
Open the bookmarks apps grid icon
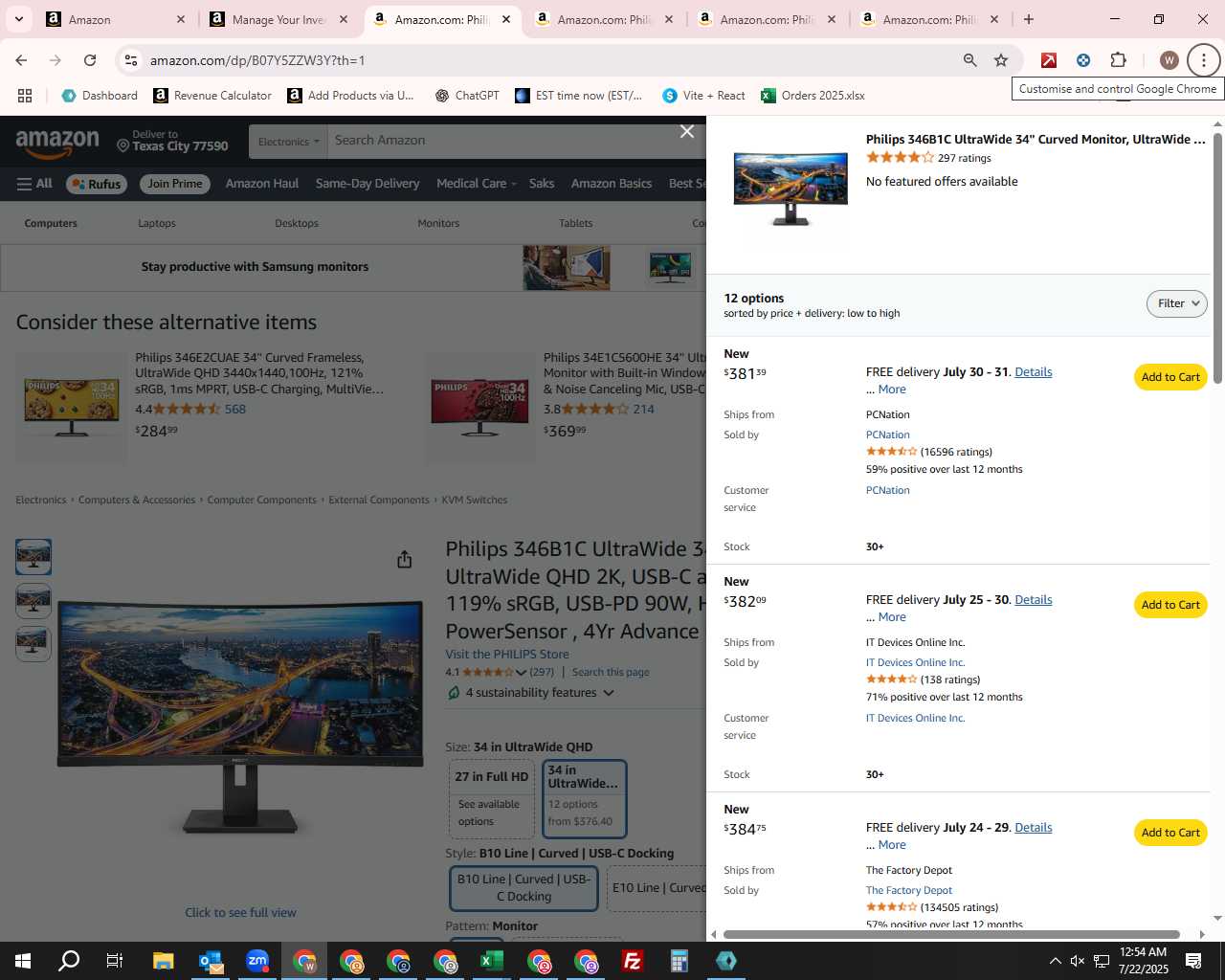(25, 96)
